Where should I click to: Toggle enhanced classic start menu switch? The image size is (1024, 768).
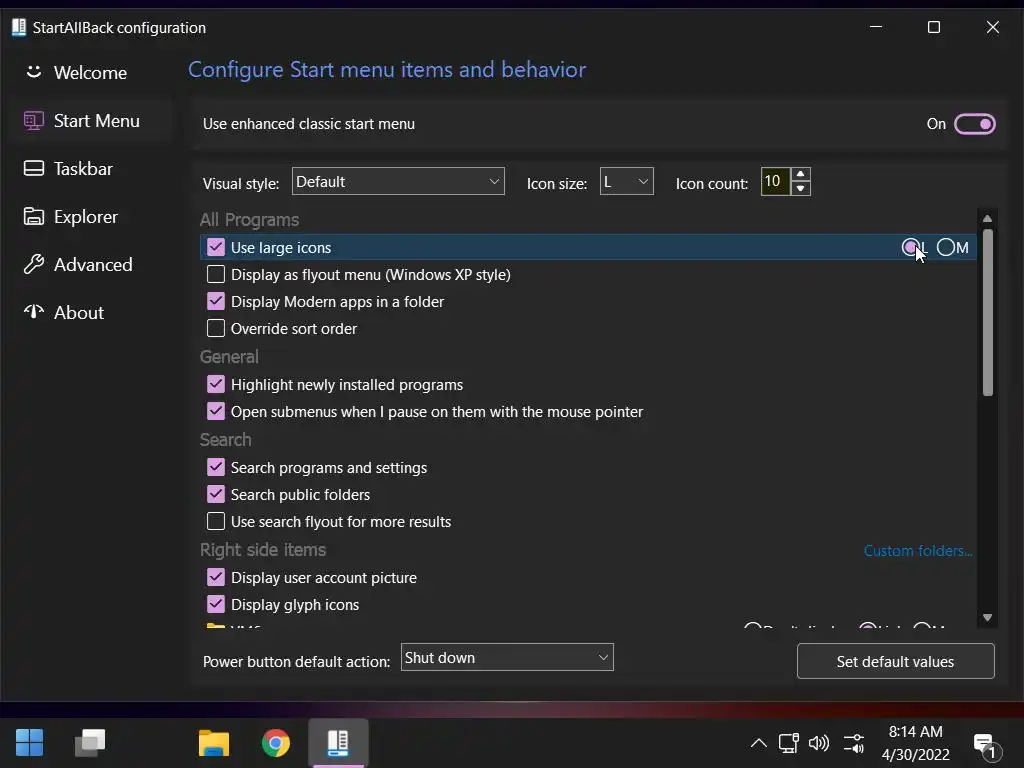pos(974,123)
